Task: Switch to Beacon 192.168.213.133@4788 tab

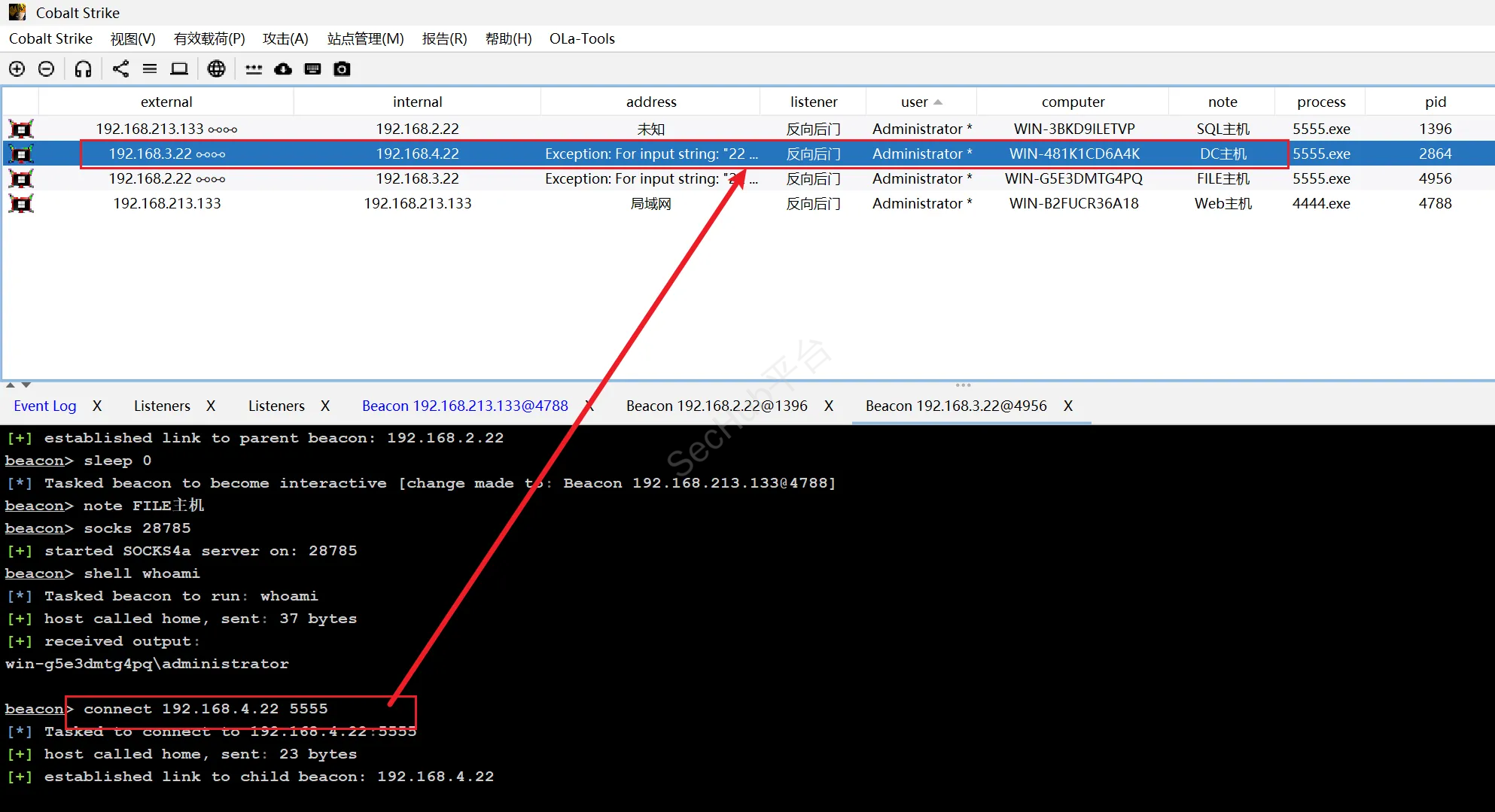Action: [465, 406]
